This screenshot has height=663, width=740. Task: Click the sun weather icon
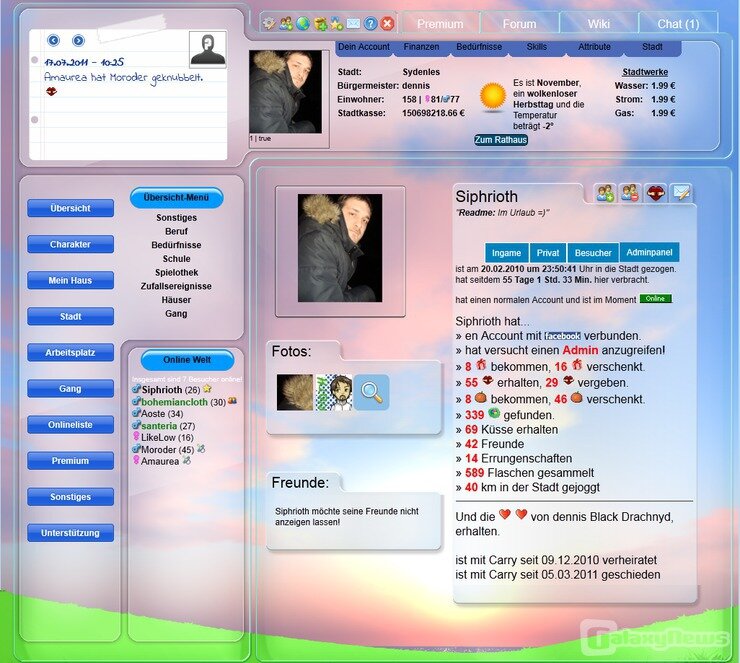pyautogui.click(x=493, y=96)
